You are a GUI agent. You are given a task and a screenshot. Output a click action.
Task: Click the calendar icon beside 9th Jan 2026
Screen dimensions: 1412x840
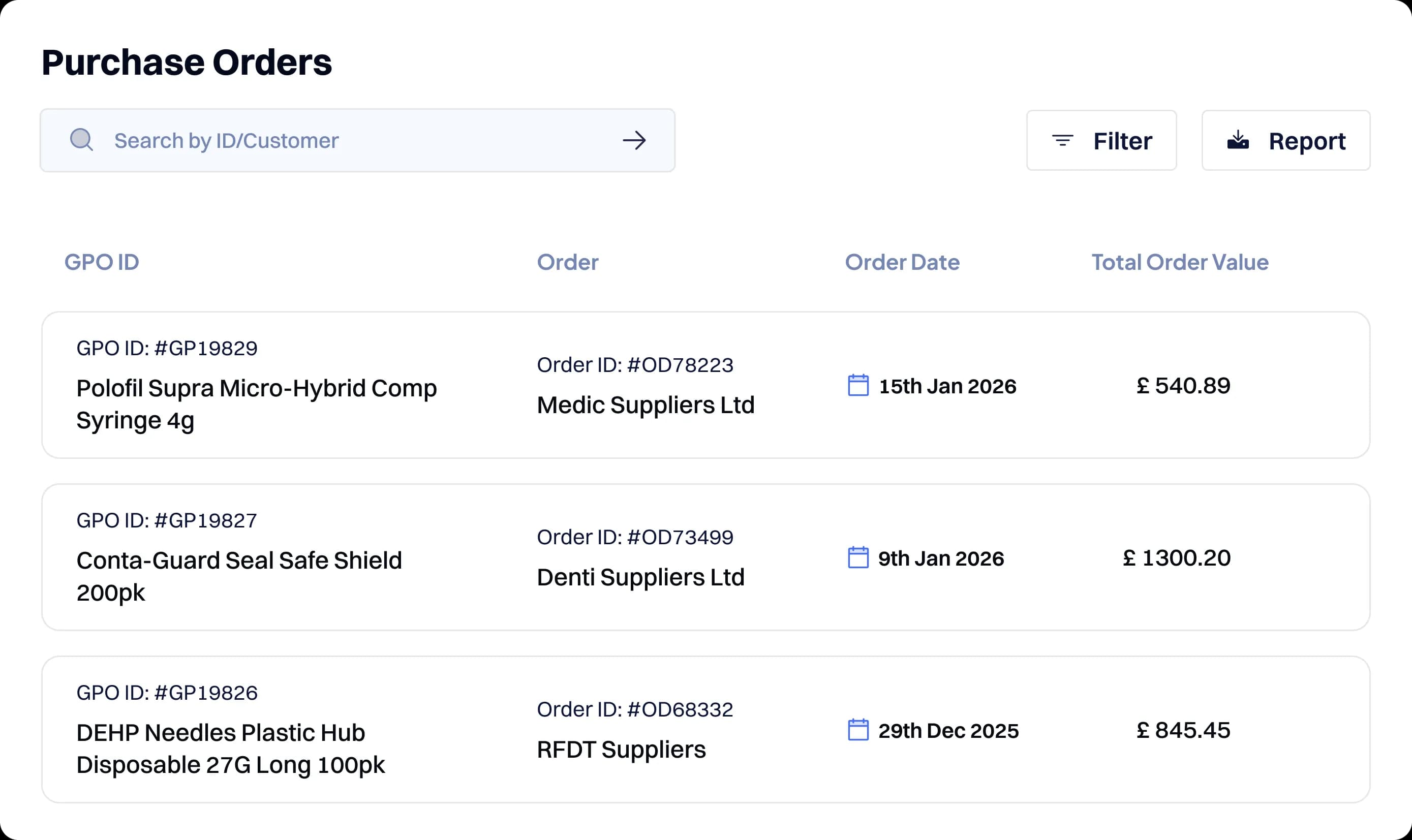pyautogui.click(x=858, y=558)
